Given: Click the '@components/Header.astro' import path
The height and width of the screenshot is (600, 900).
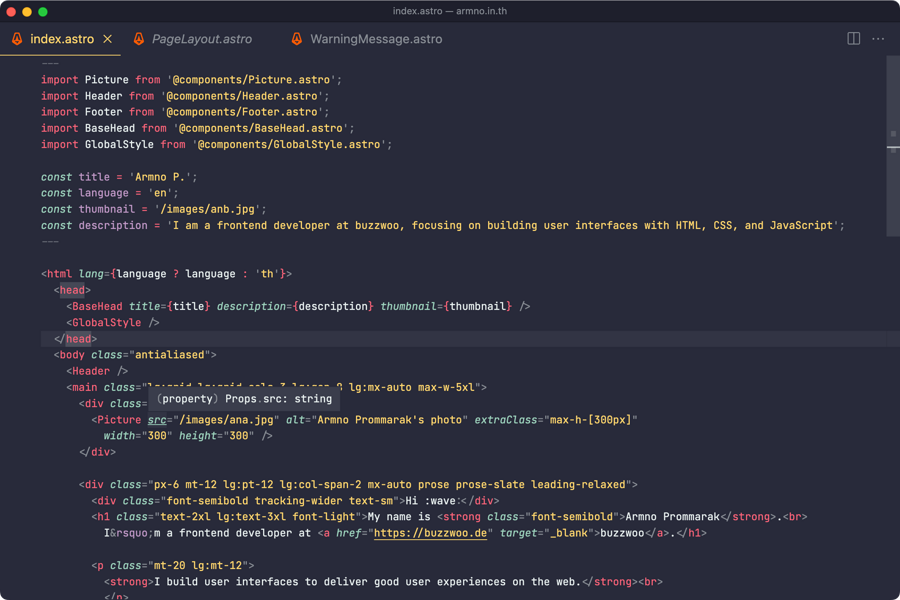Looking at the screenshot, I should [x=245, y=96].
